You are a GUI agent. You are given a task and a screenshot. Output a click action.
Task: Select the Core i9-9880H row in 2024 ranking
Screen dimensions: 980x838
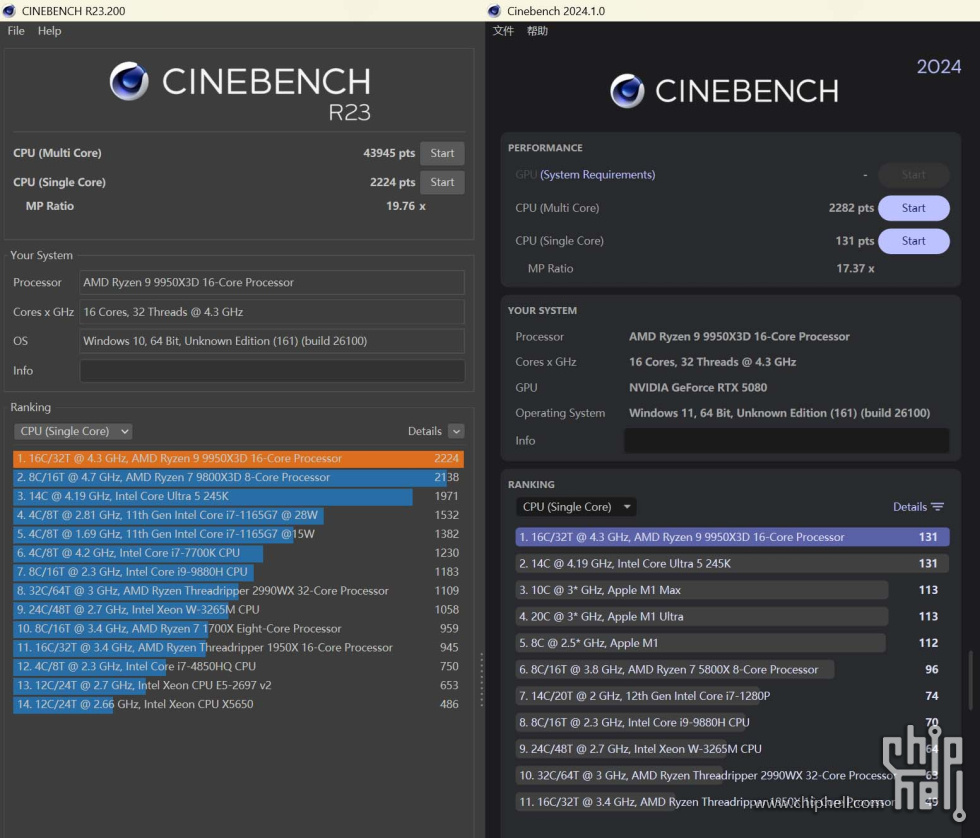[732, 722]
